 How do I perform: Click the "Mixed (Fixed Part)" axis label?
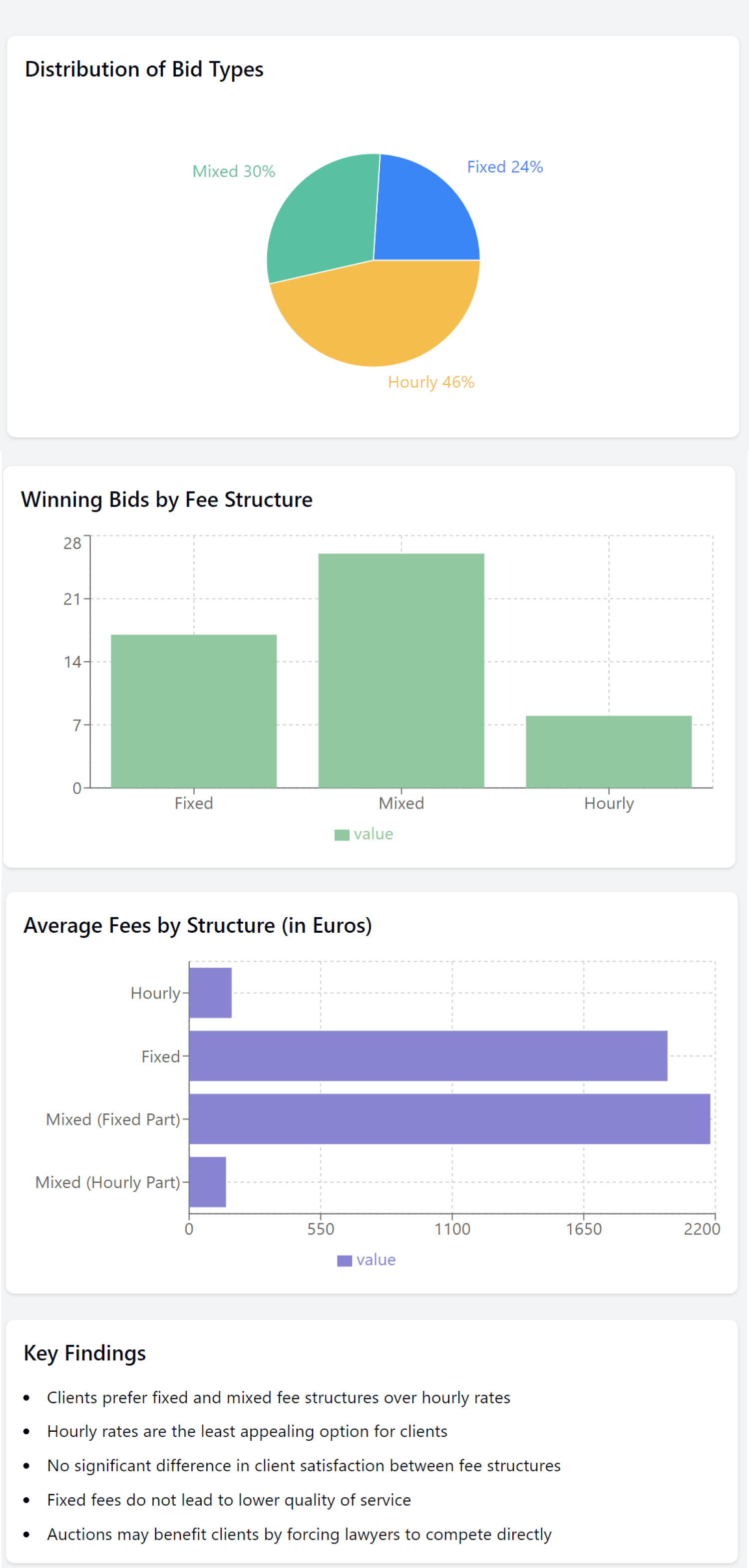tap(113, 1119)
